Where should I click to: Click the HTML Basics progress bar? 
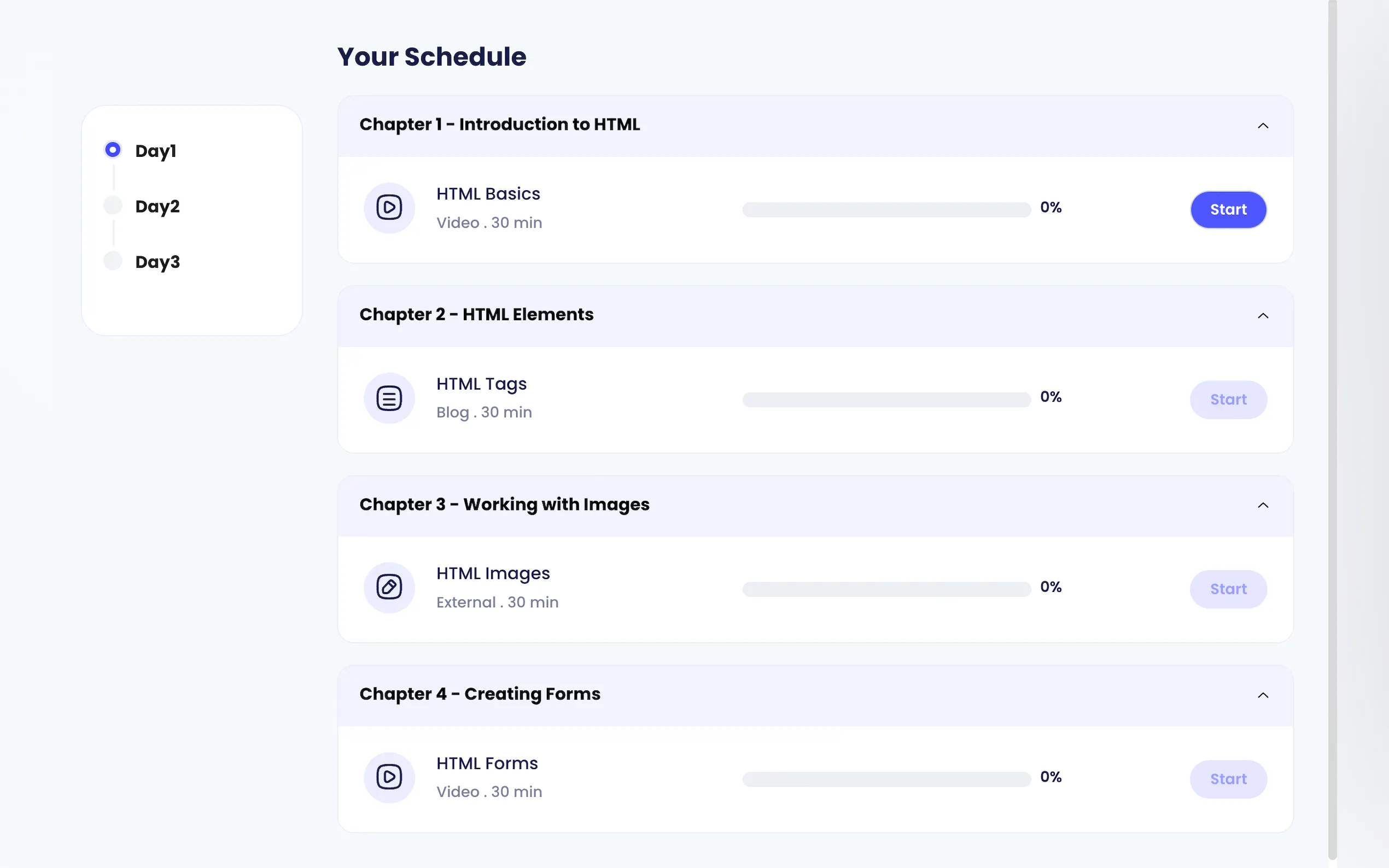click(x=886, y=209)
